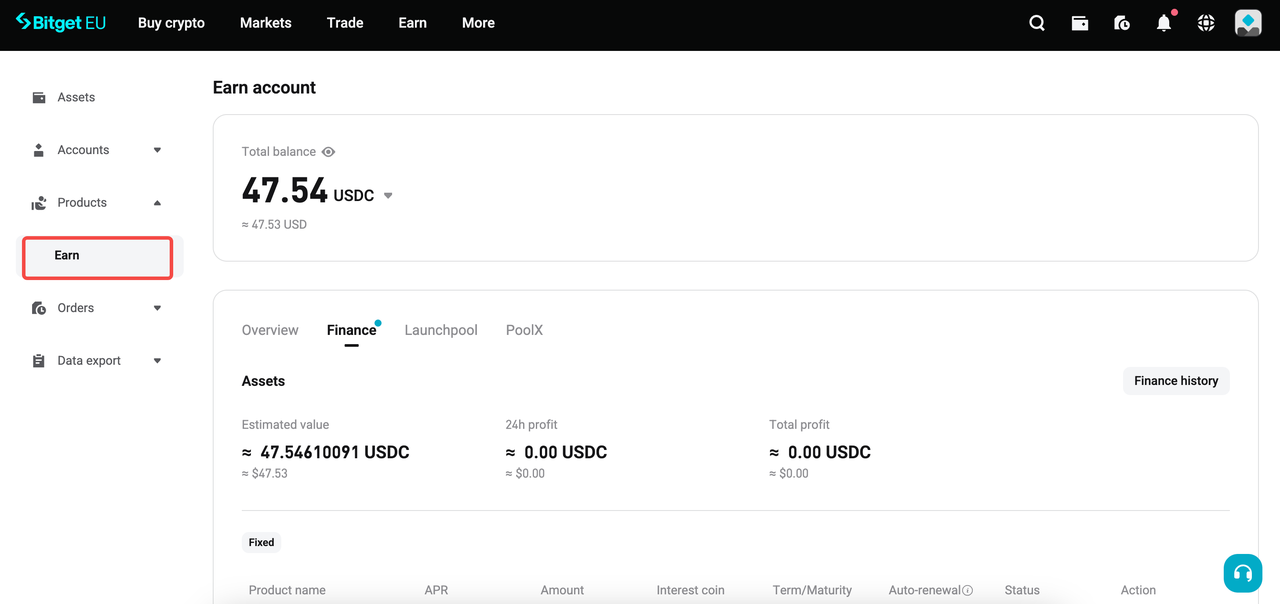Collapse the Products sidebar arrow
The height and width of the screenshot is (604, 1280).
tap(157, 203)
